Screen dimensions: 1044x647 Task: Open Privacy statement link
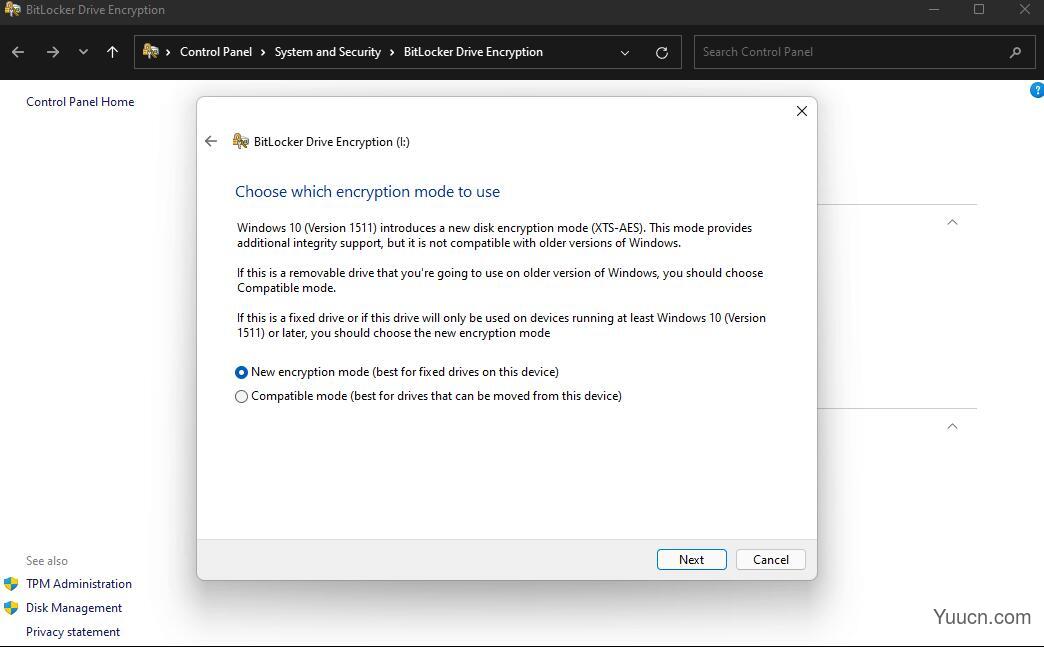click(x=73, y=632)
